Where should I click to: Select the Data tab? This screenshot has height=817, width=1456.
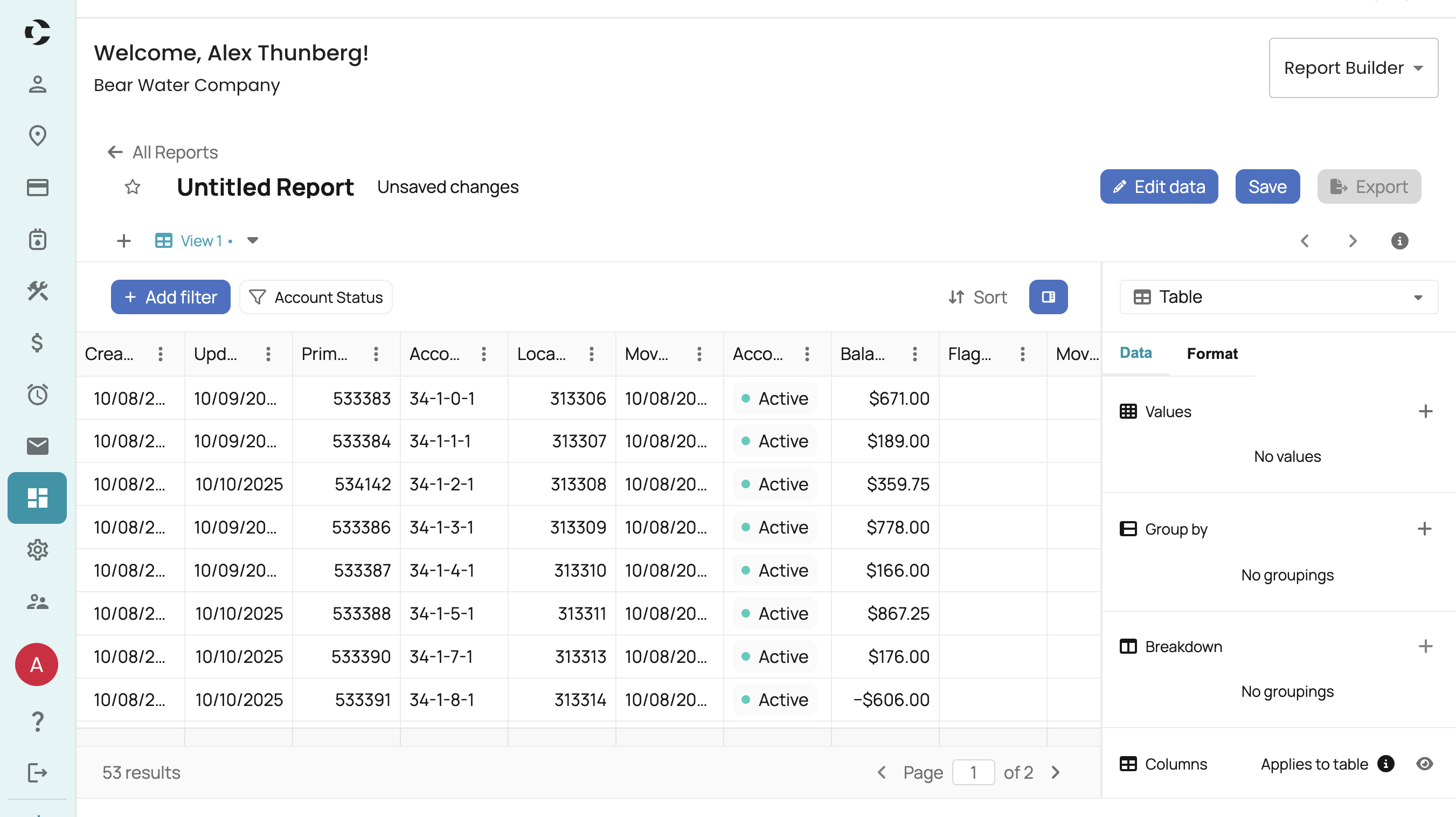point(1135,353)
